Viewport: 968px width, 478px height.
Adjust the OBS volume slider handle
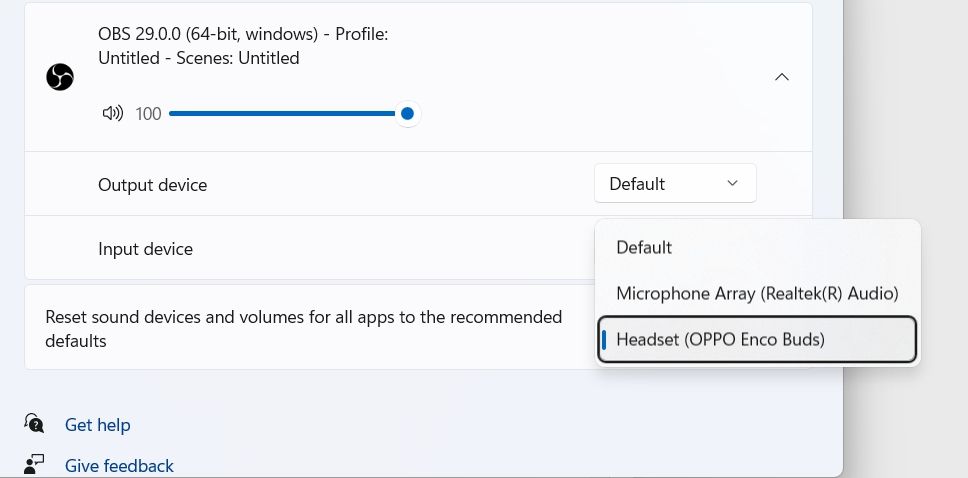pos(407,114)
